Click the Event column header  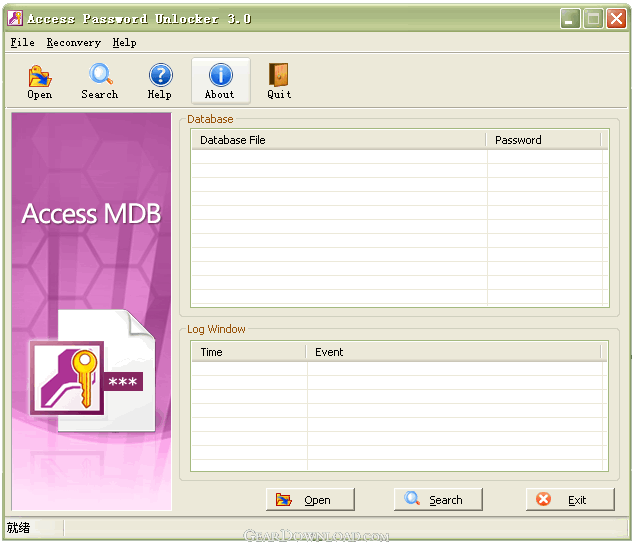point(454,352)
